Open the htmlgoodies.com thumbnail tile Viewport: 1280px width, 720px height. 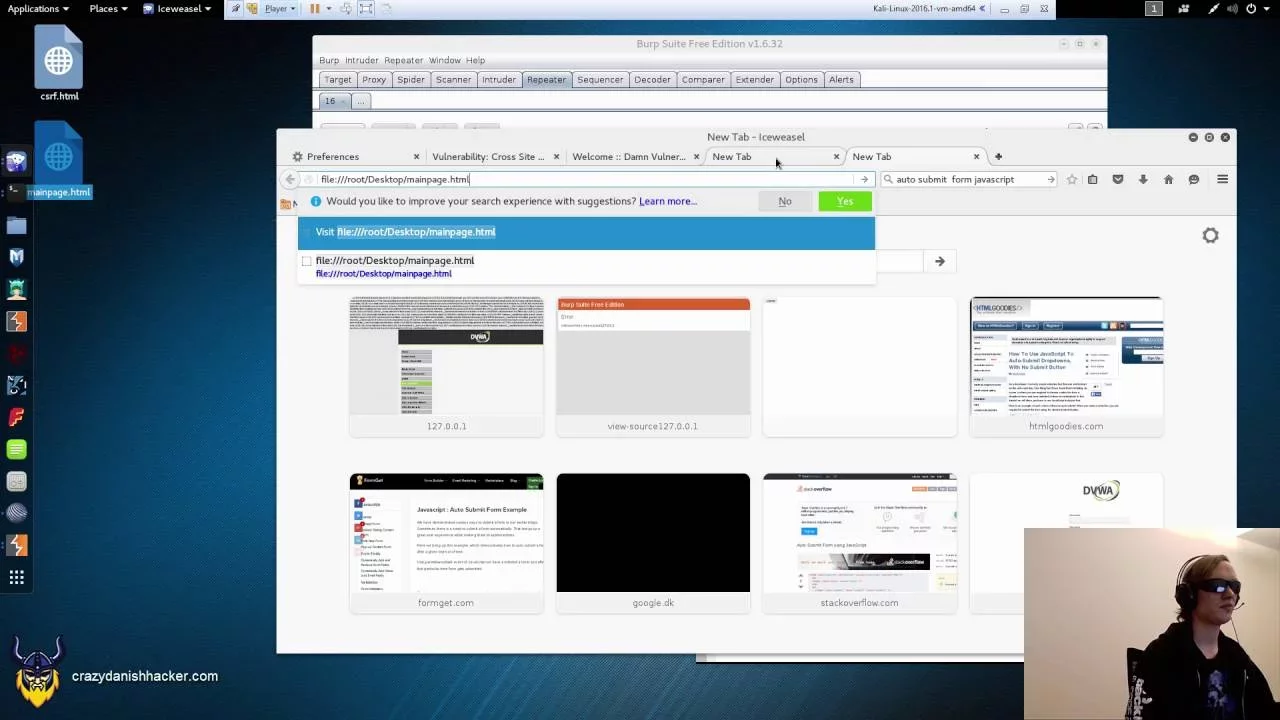pos(1066,366)
